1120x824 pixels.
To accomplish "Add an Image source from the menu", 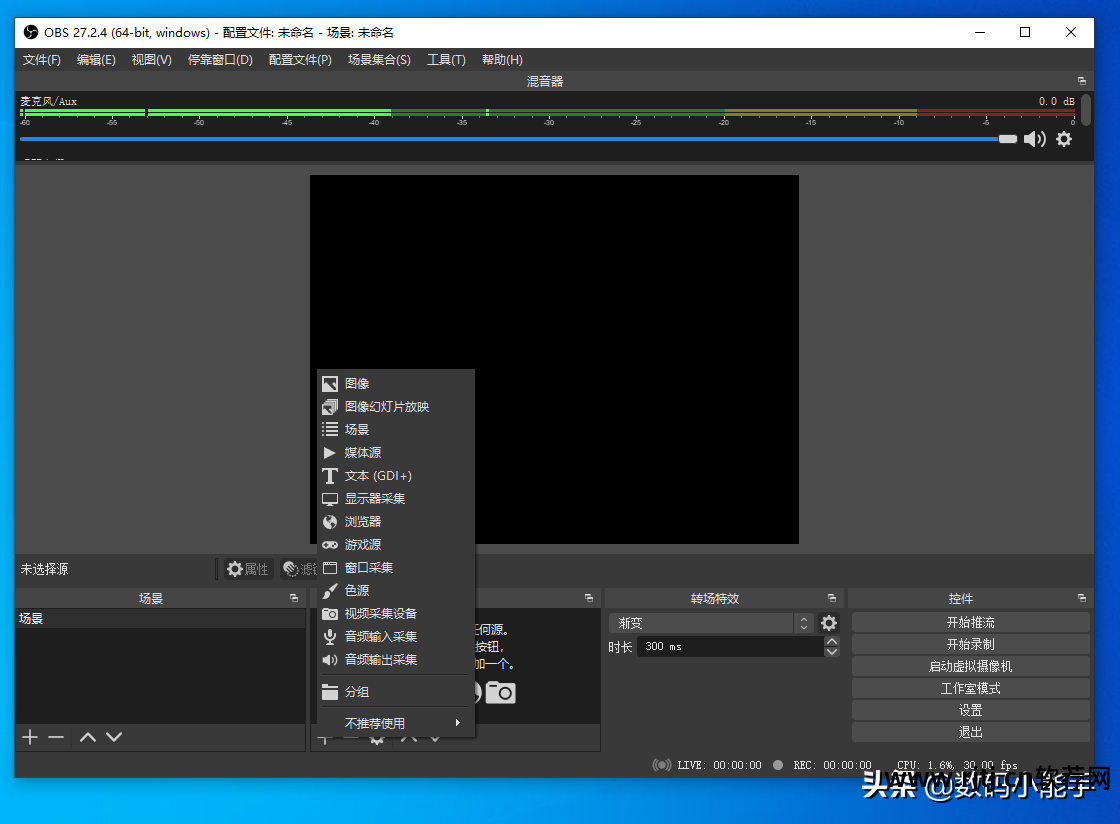I will point(396,383).
